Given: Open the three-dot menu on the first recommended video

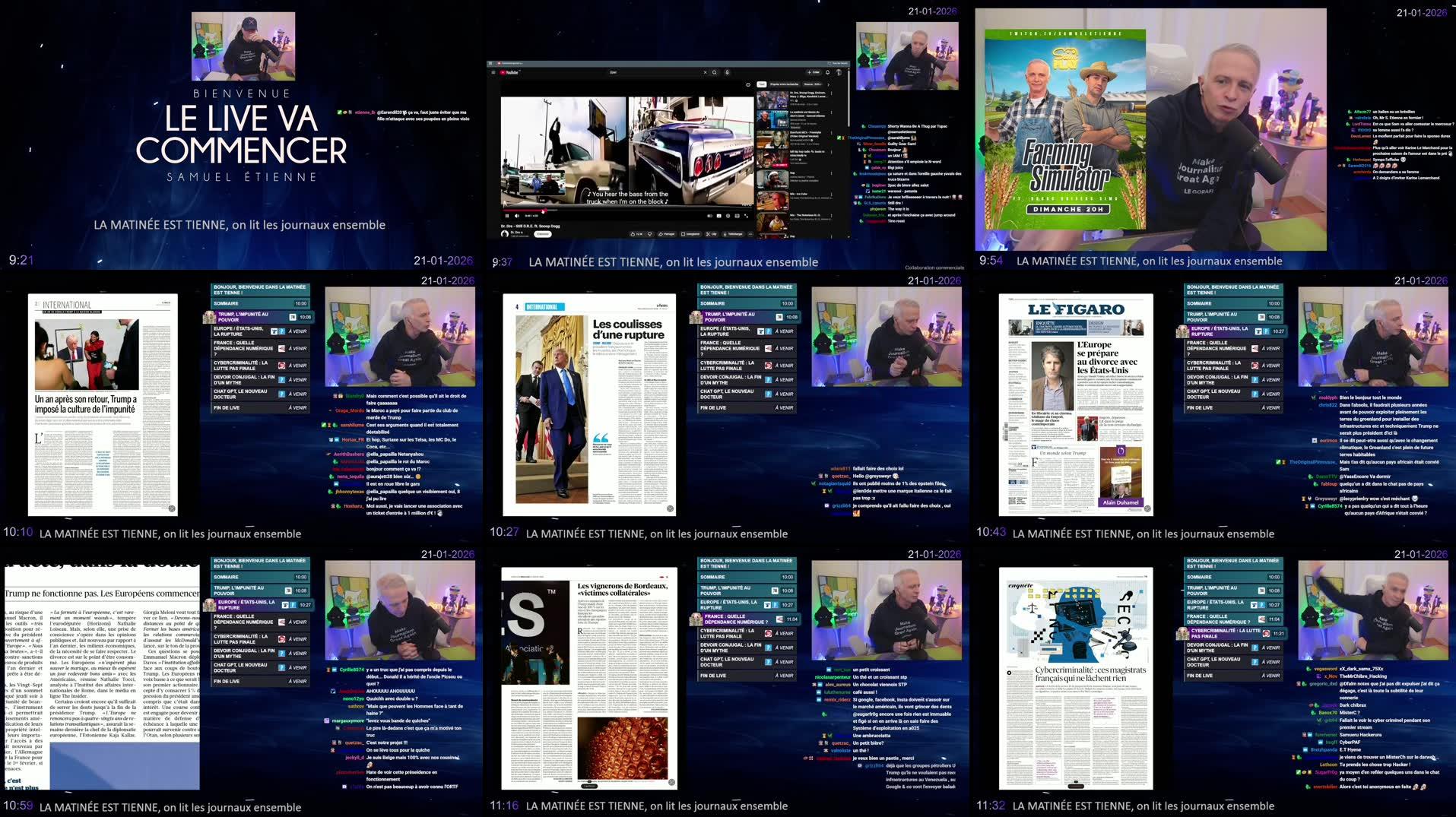Looking at the screenshot, I should click(832, 94).
